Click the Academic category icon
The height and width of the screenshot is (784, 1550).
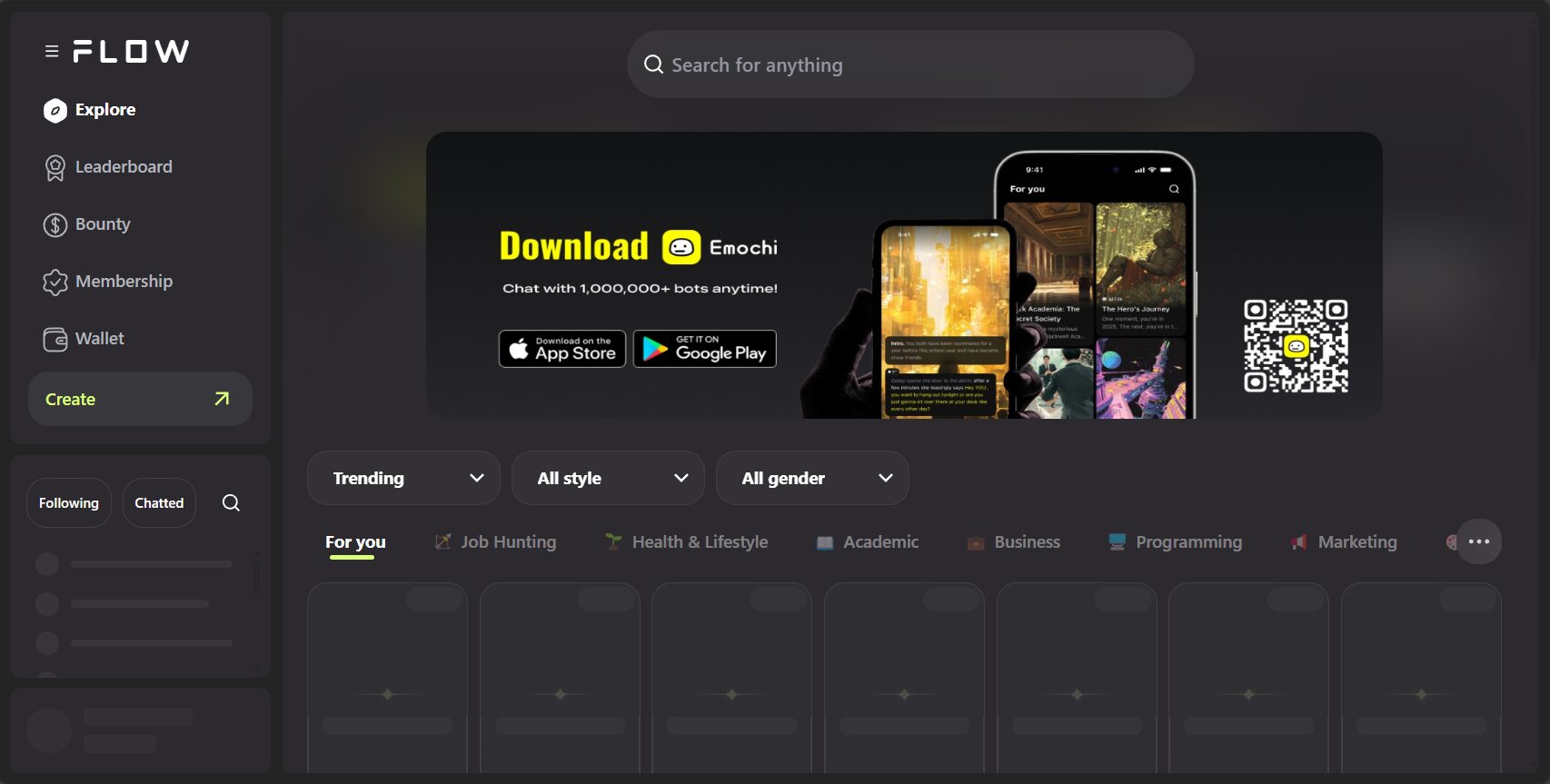click(x=825, y=542)
